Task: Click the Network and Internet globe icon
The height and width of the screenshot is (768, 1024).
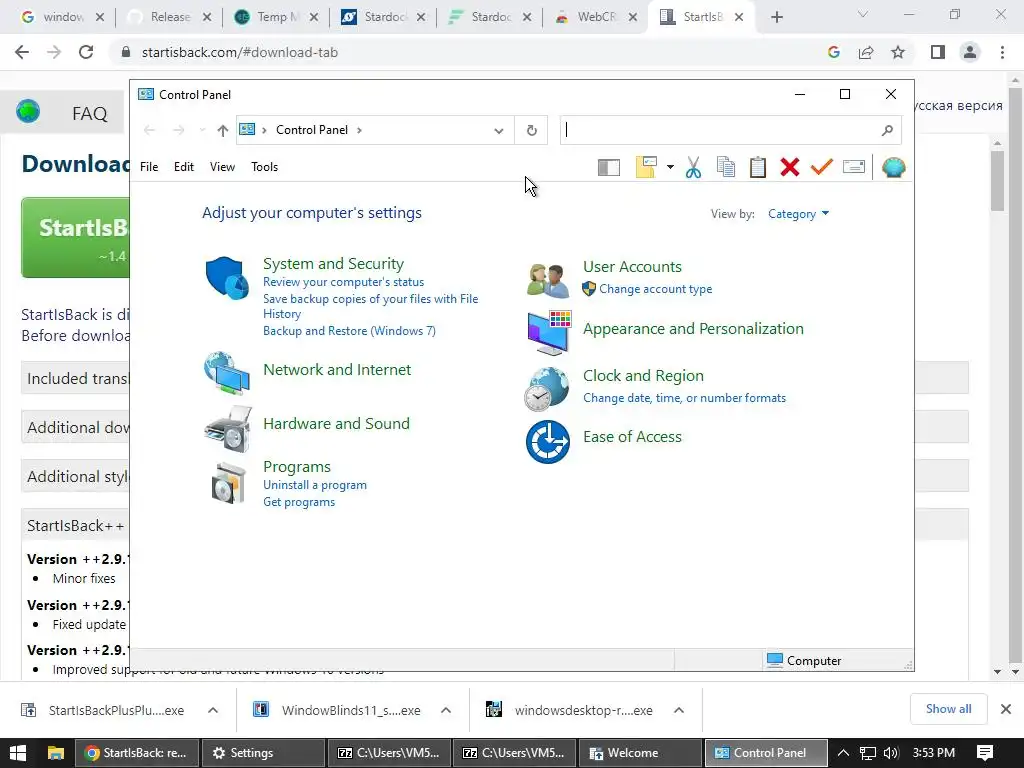Action: pos(227,374)
